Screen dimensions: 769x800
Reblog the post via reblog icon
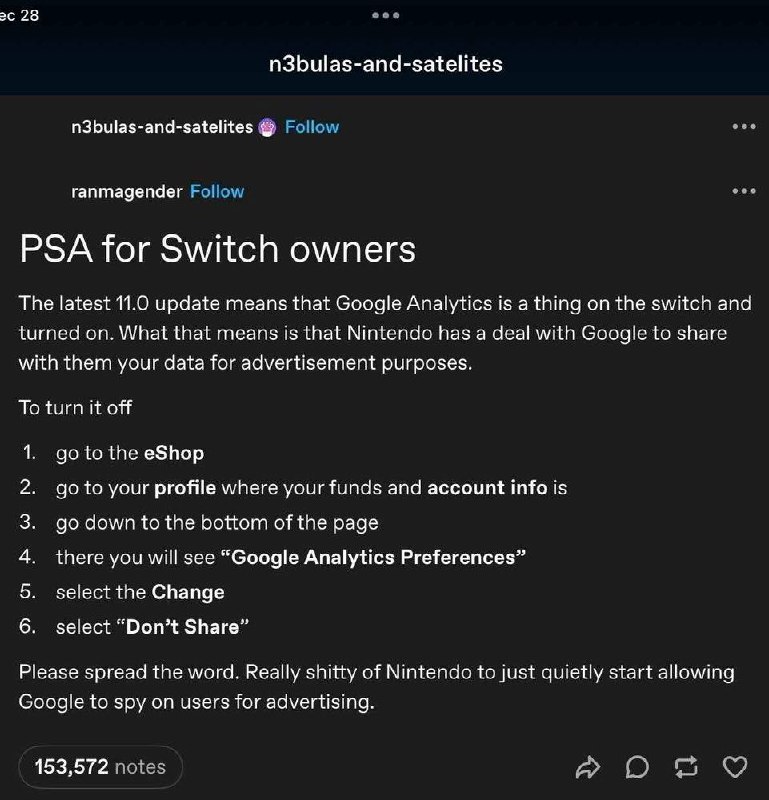(685, 767)
